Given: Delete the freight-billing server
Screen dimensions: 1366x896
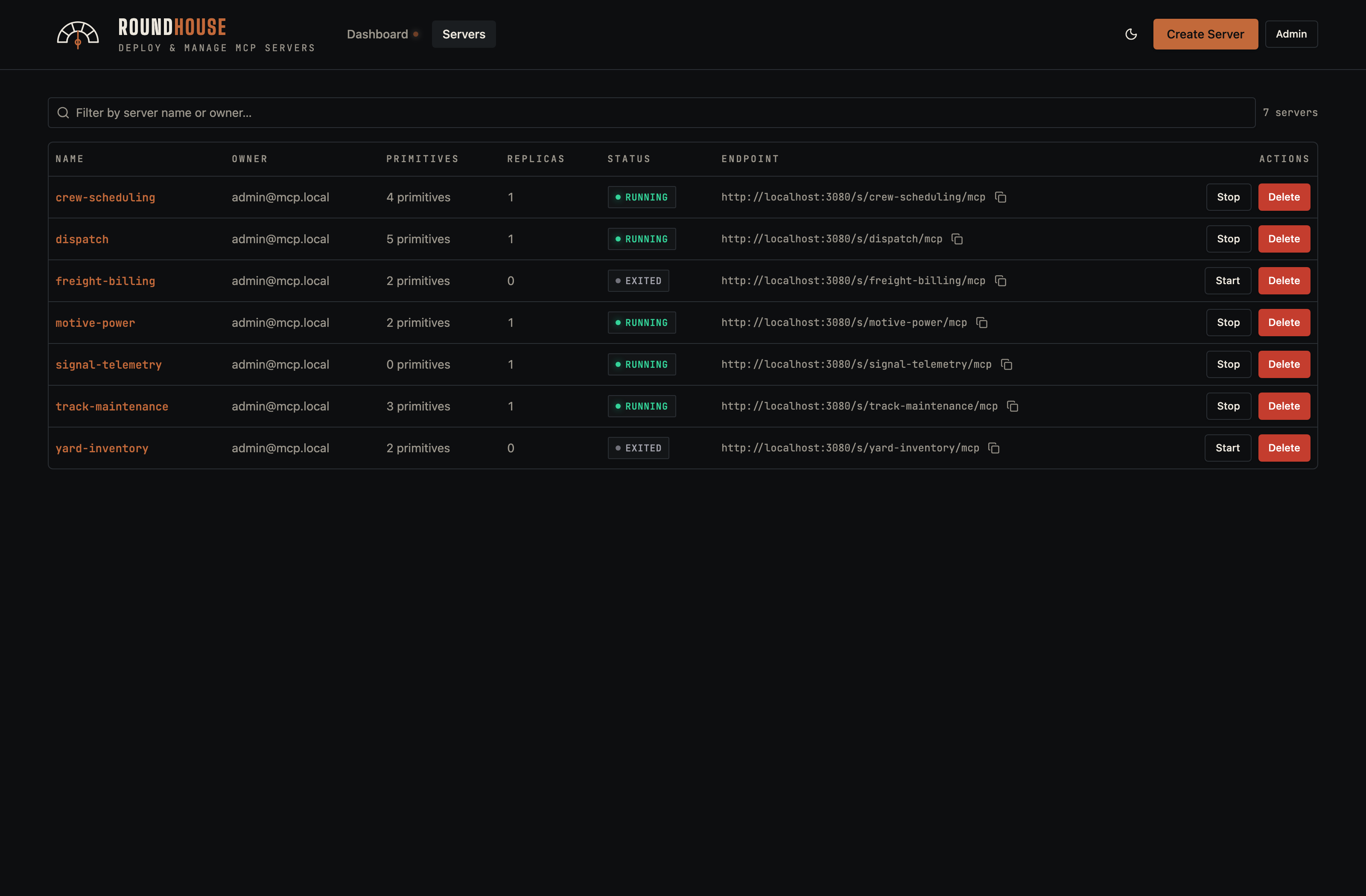Looking at the screenshot, I should click(1284, 281).
